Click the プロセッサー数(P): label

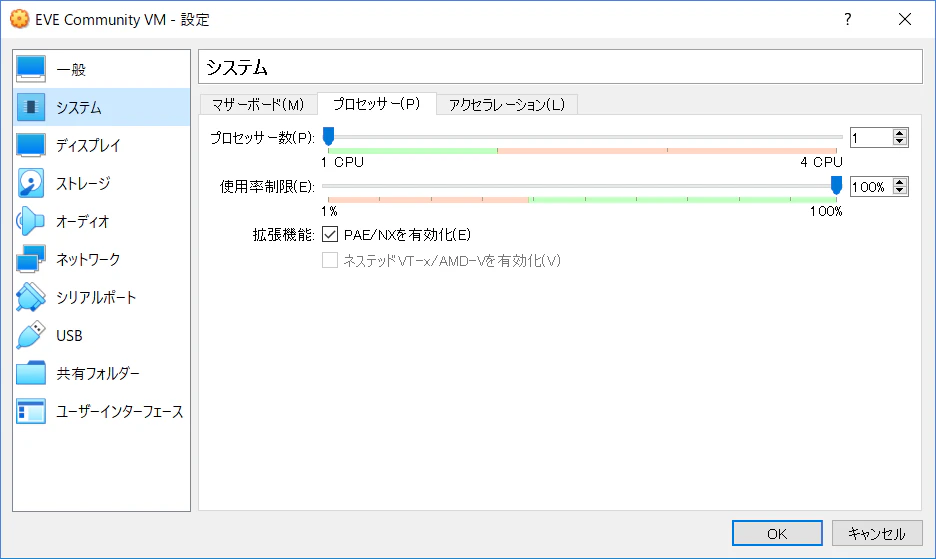pos(262,138)
